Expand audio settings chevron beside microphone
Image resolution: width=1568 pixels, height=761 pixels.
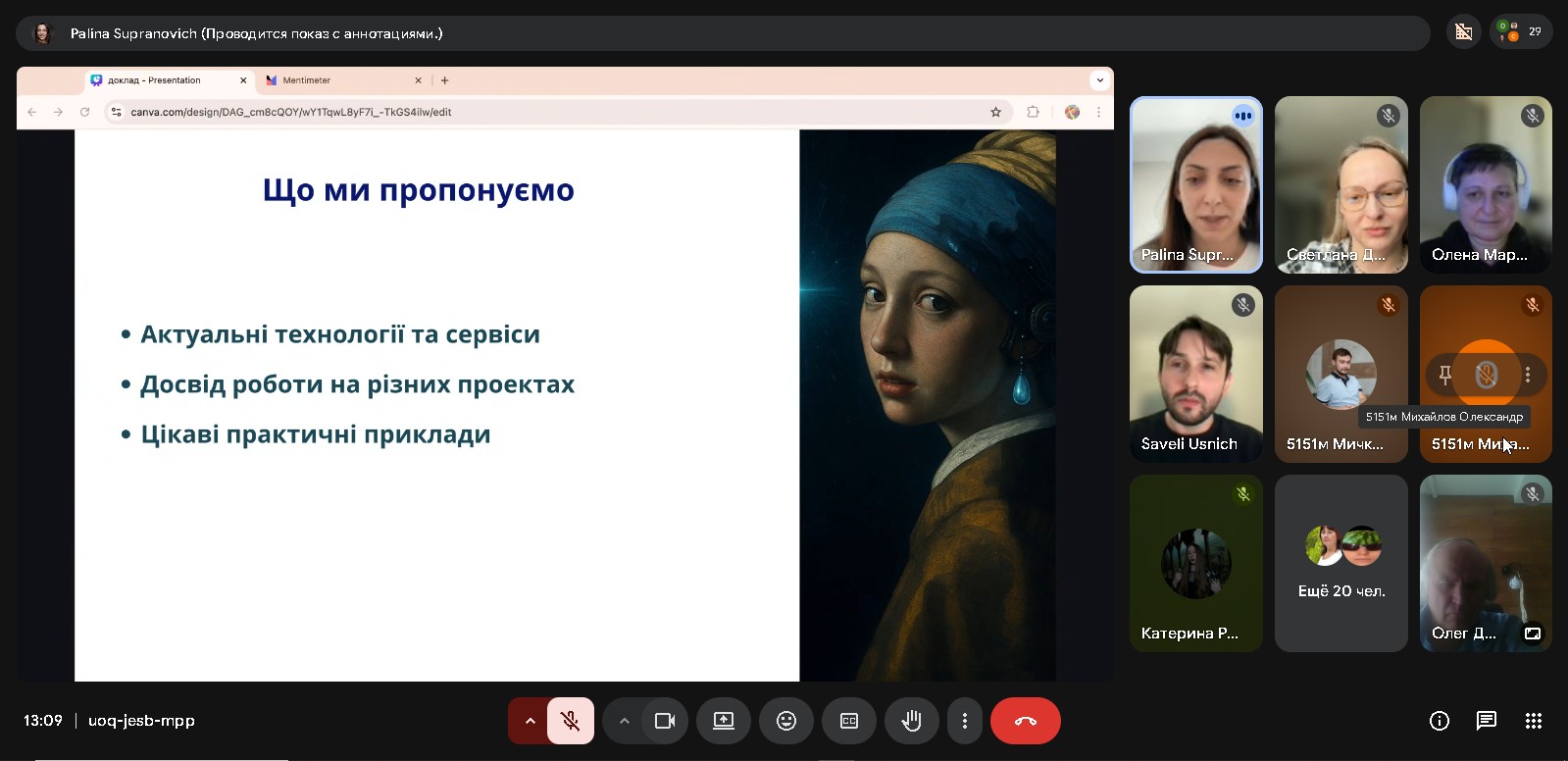[530, 721]
